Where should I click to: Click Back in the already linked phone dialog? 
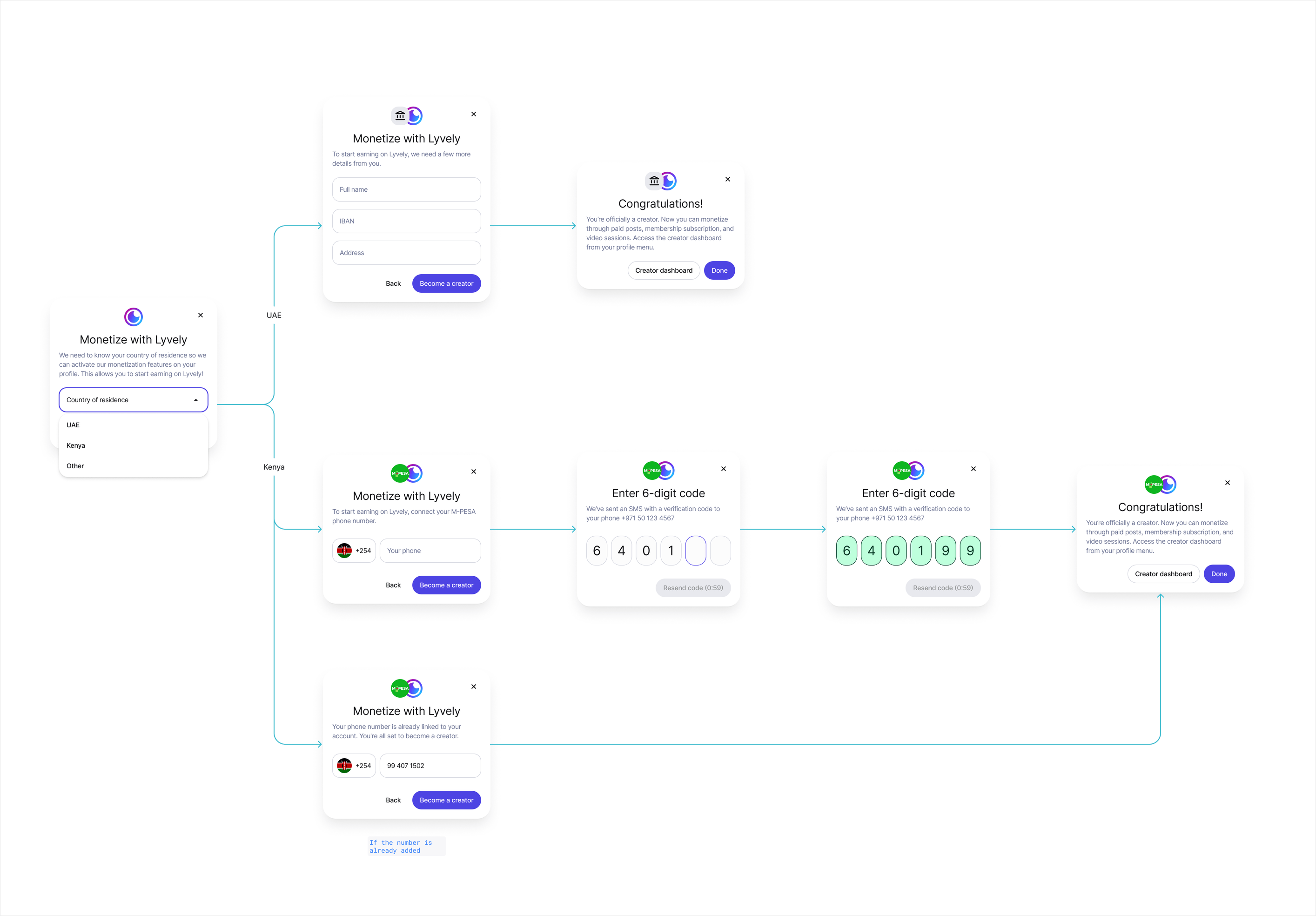(393, 800)
